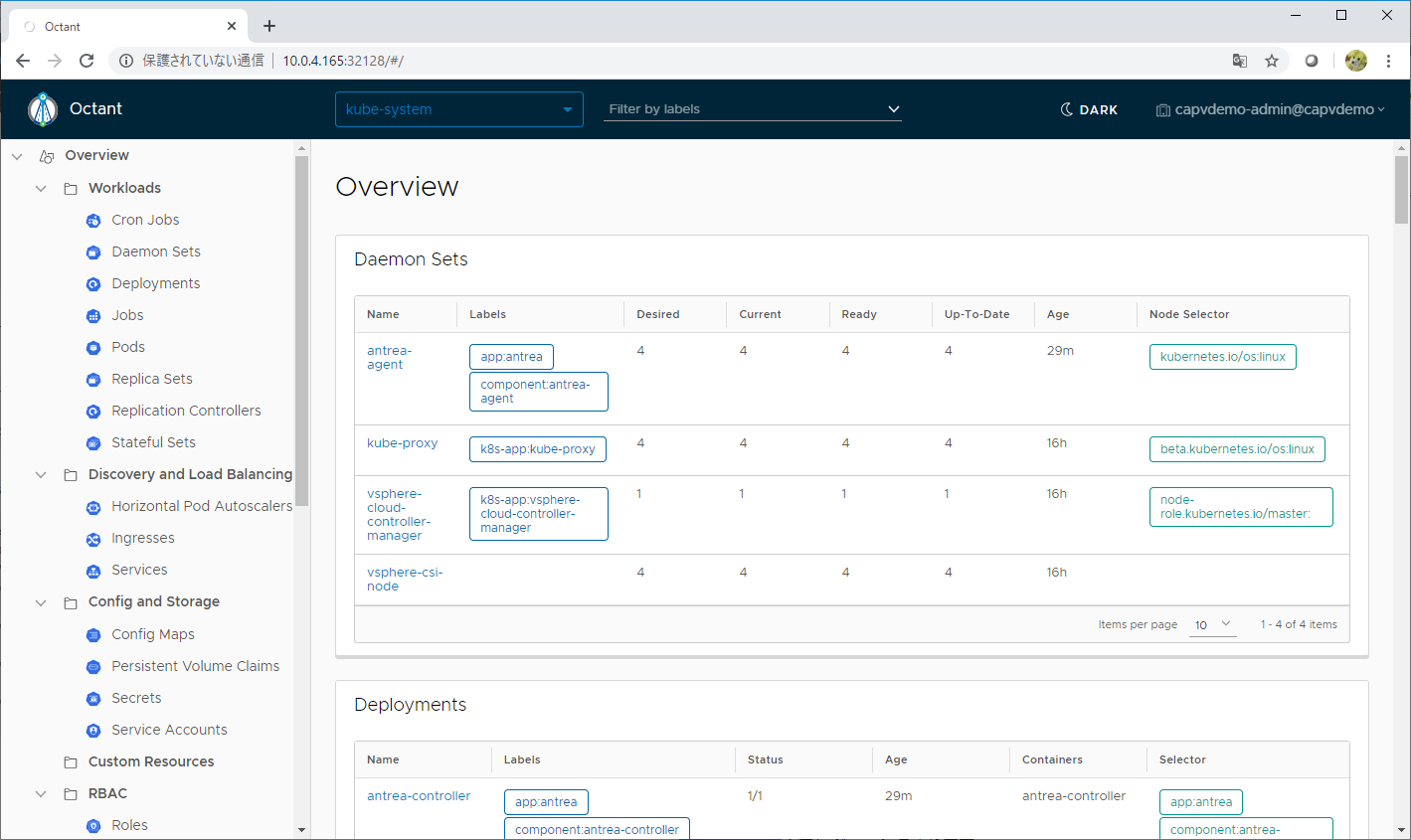Click the Service Accounts sidebar icon

tap(93, 731)
